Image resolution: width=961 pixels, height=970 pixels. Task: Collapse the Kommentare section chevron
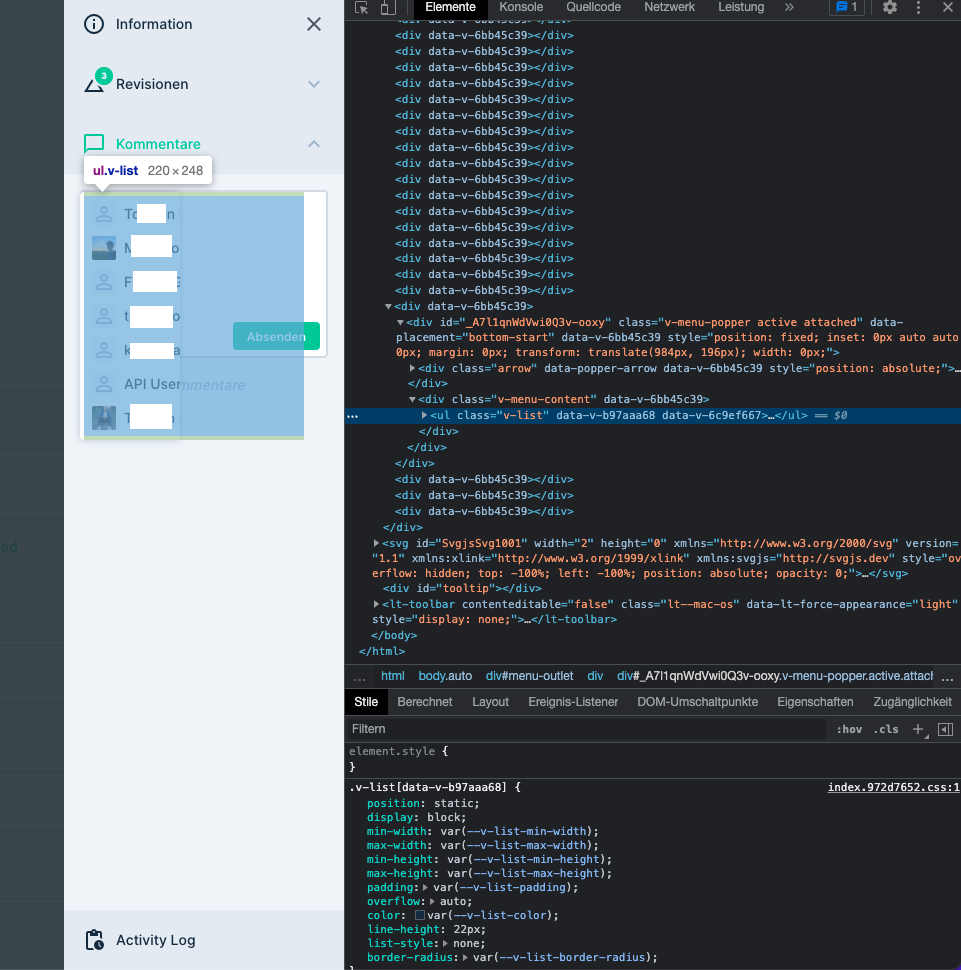(314, 144)
